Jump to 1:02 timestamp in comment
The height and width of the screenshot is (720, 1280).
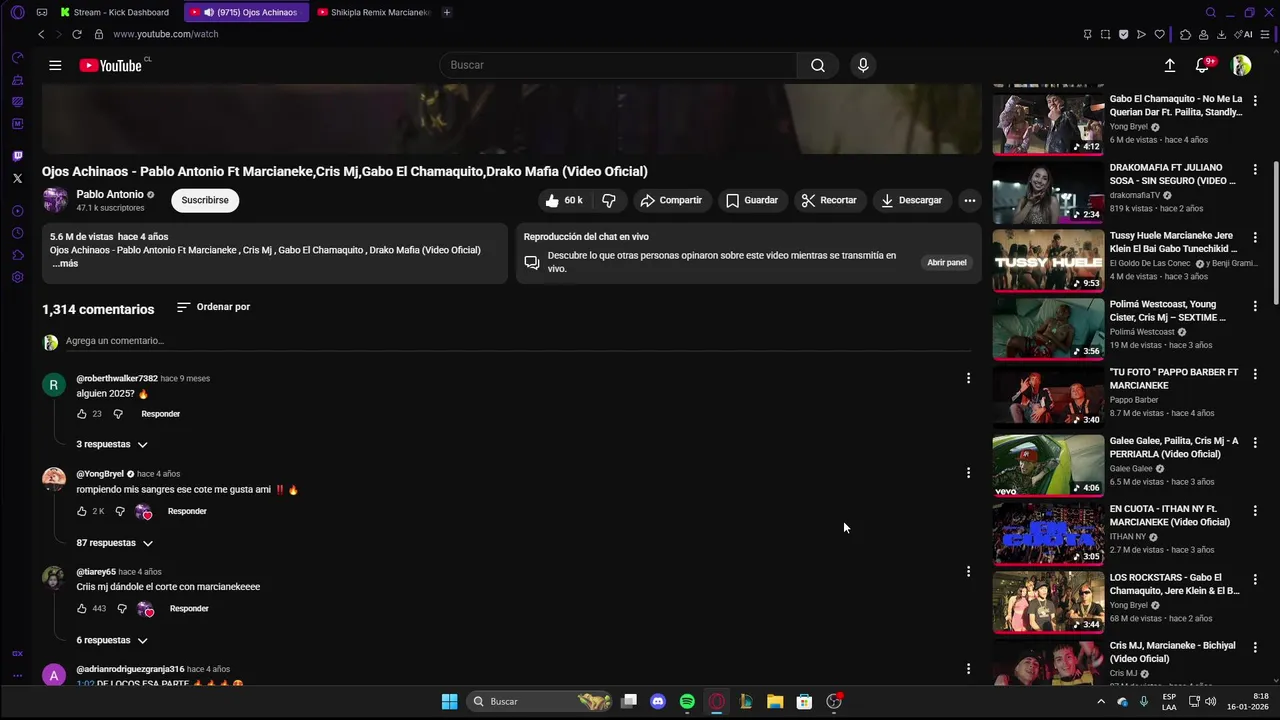coord(85,684)
